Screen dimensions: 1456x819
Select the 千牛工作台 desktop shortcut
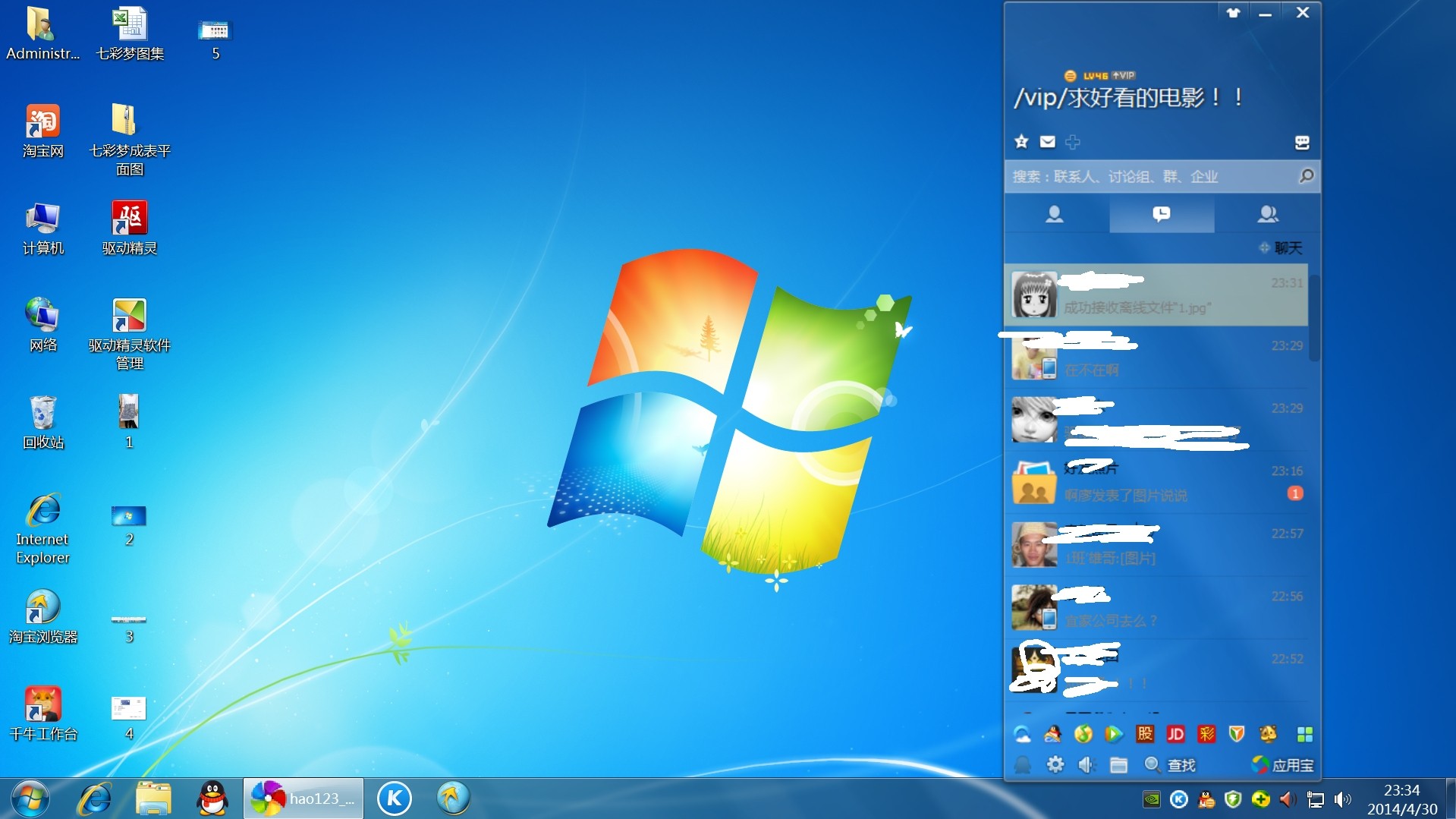[43, 713]
